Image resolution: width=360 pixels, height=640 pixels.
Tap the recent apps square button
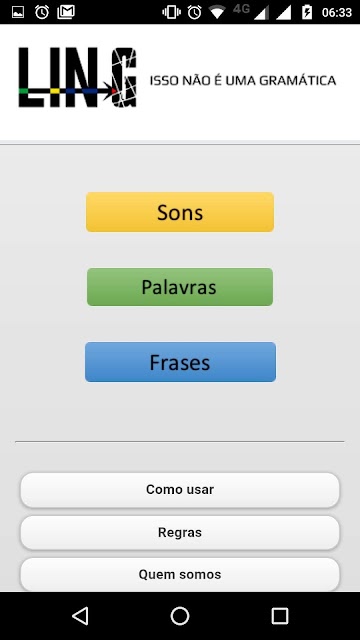[280, 616]
